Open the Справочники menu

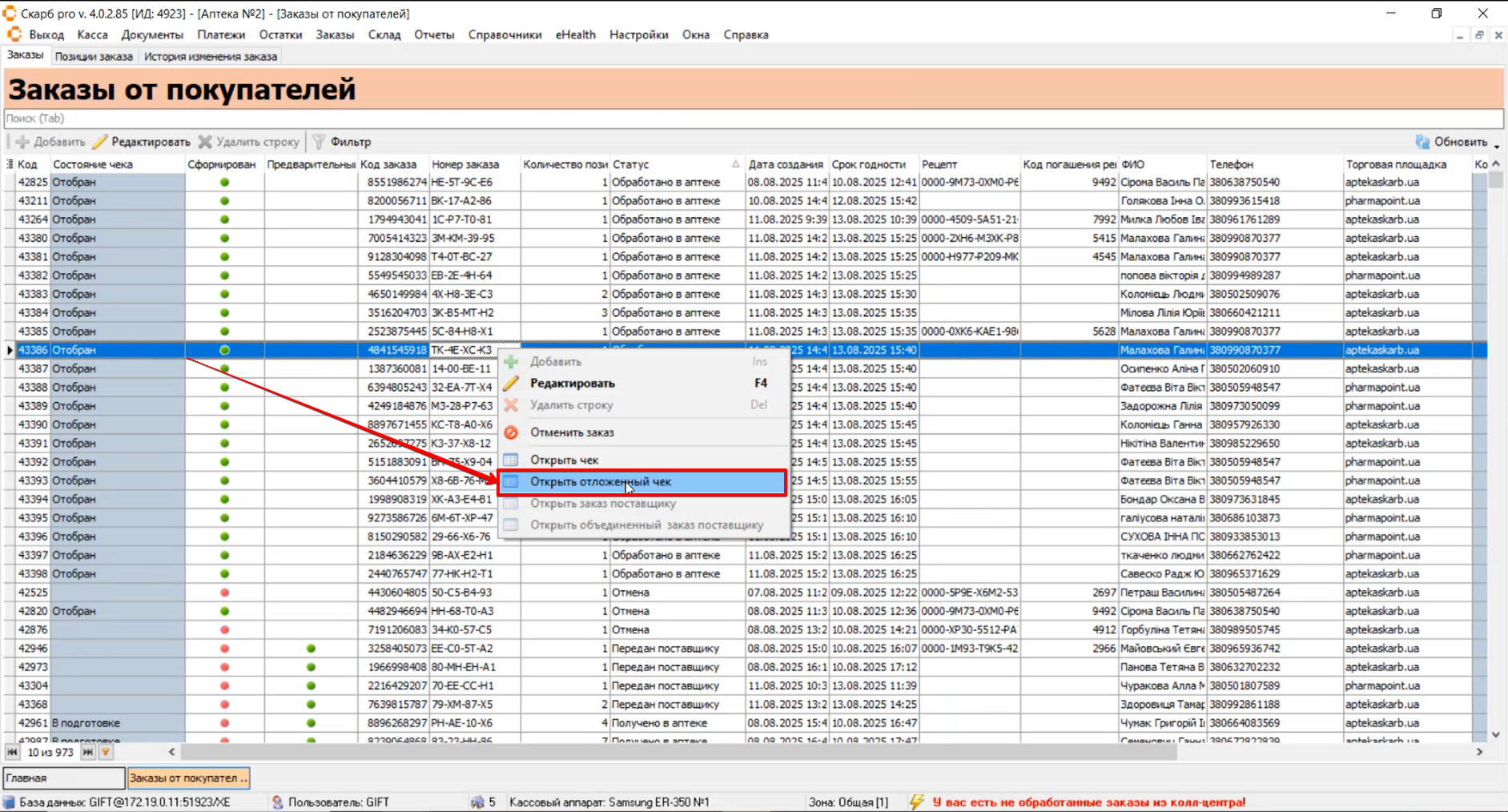point(505,34)
